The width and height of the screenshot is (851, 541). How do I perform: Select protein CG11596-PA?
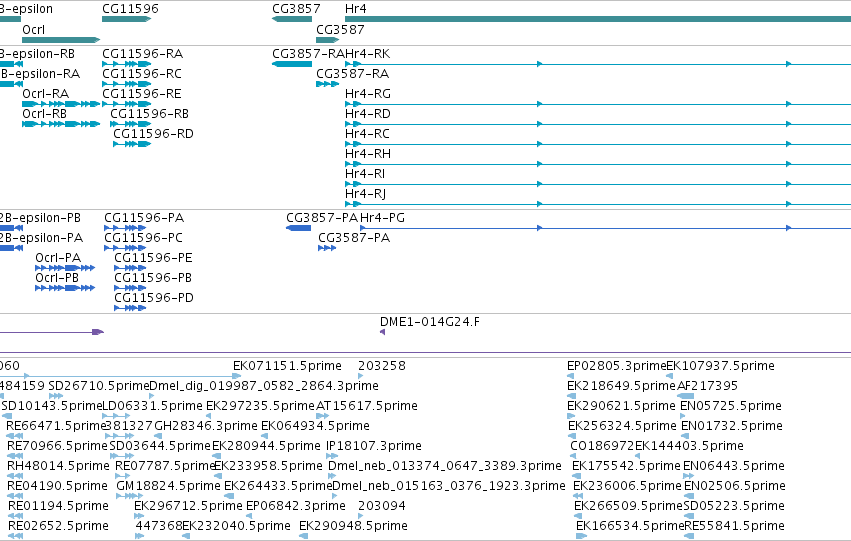coord(125,228)
